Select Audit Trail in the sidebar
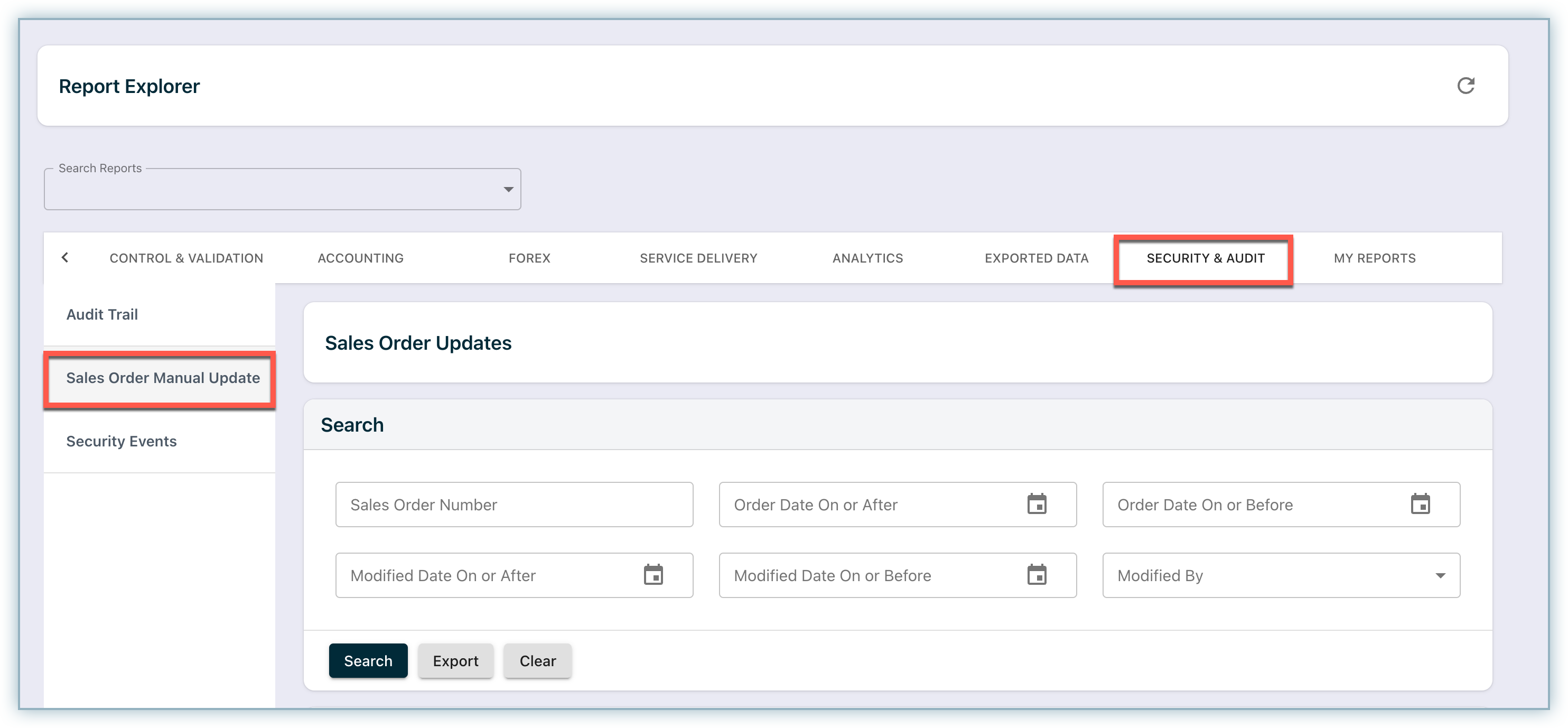This screenshot has width=1568, height=728. click(102, 315)
